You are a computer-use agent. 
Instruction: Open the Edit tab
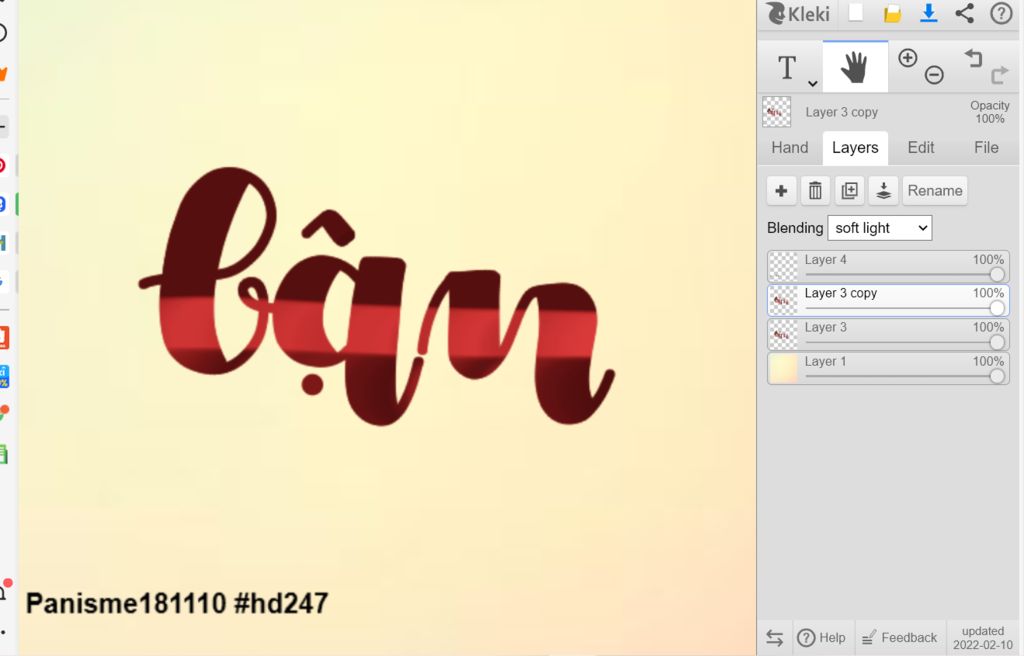[x=921, y=148]
